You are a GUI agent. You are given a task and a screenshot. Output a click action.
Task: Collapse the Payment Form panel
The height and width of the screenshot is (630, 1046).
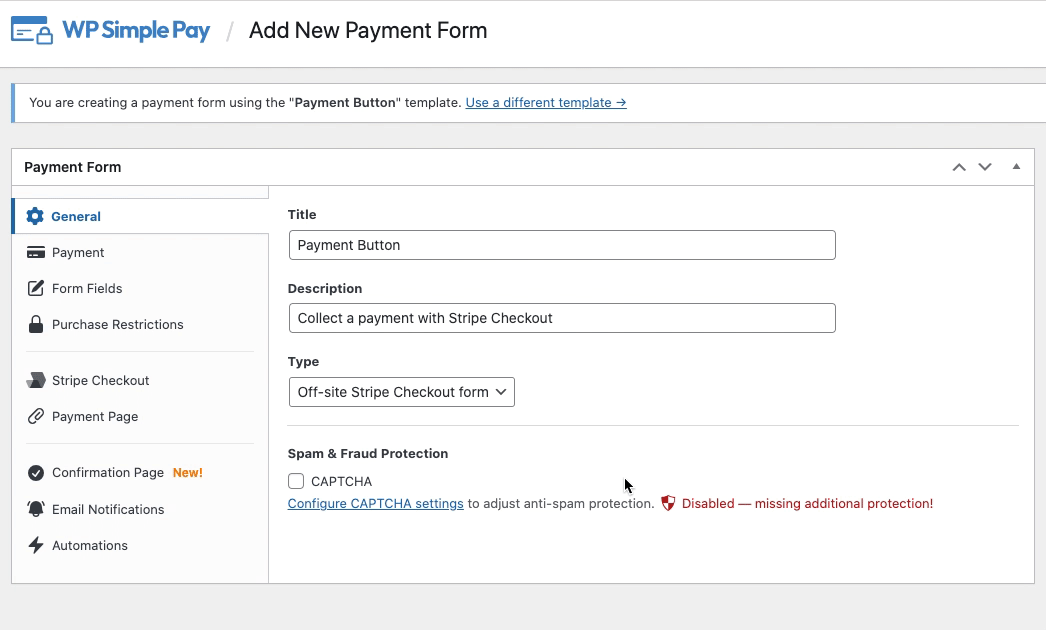[x=1016, y=167]
